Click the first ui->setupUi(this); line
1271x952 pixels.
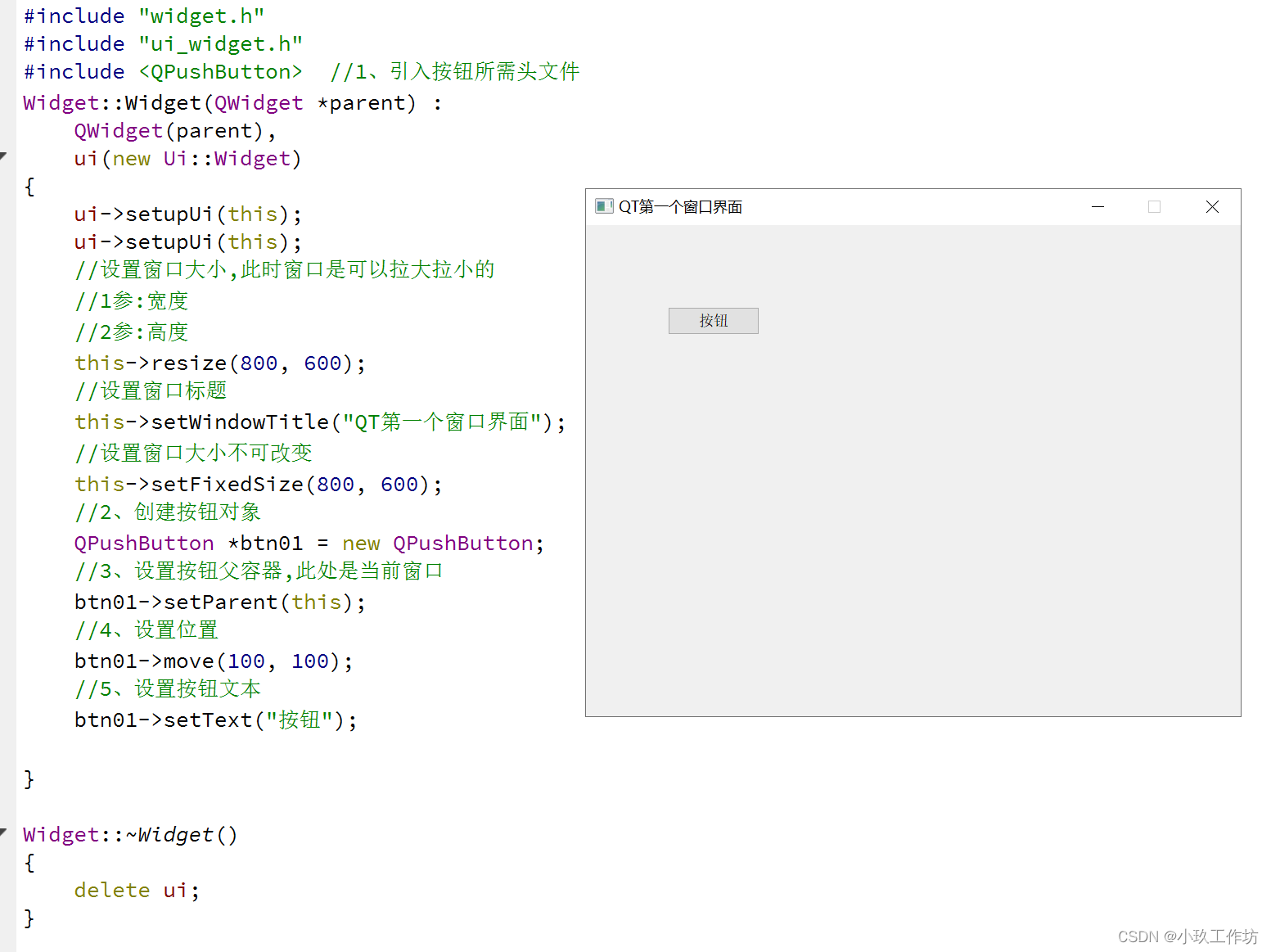pyautogui.click(x=188, y=214)
